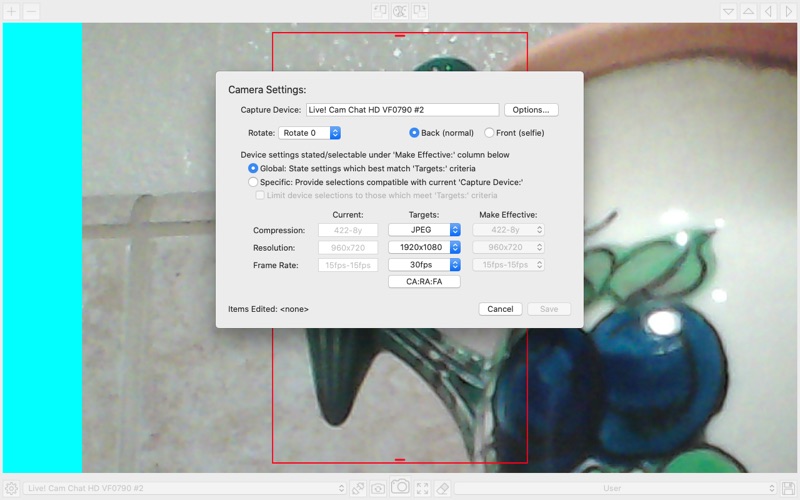This screenshot has width=800, height=500.
Task: Choose the Global device settings radio option
Action: click(x=253, y=168)
